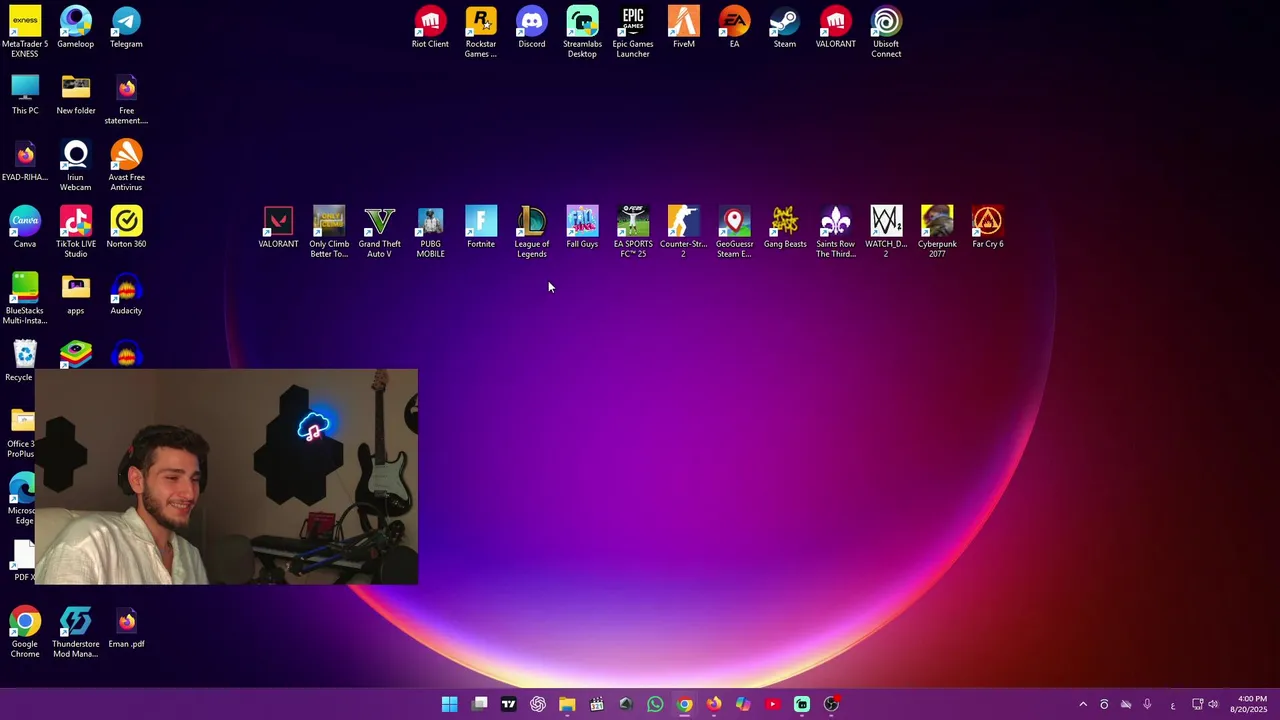
Task: Launch Far Cry 6 shortcut
Action: click(987, 227)
